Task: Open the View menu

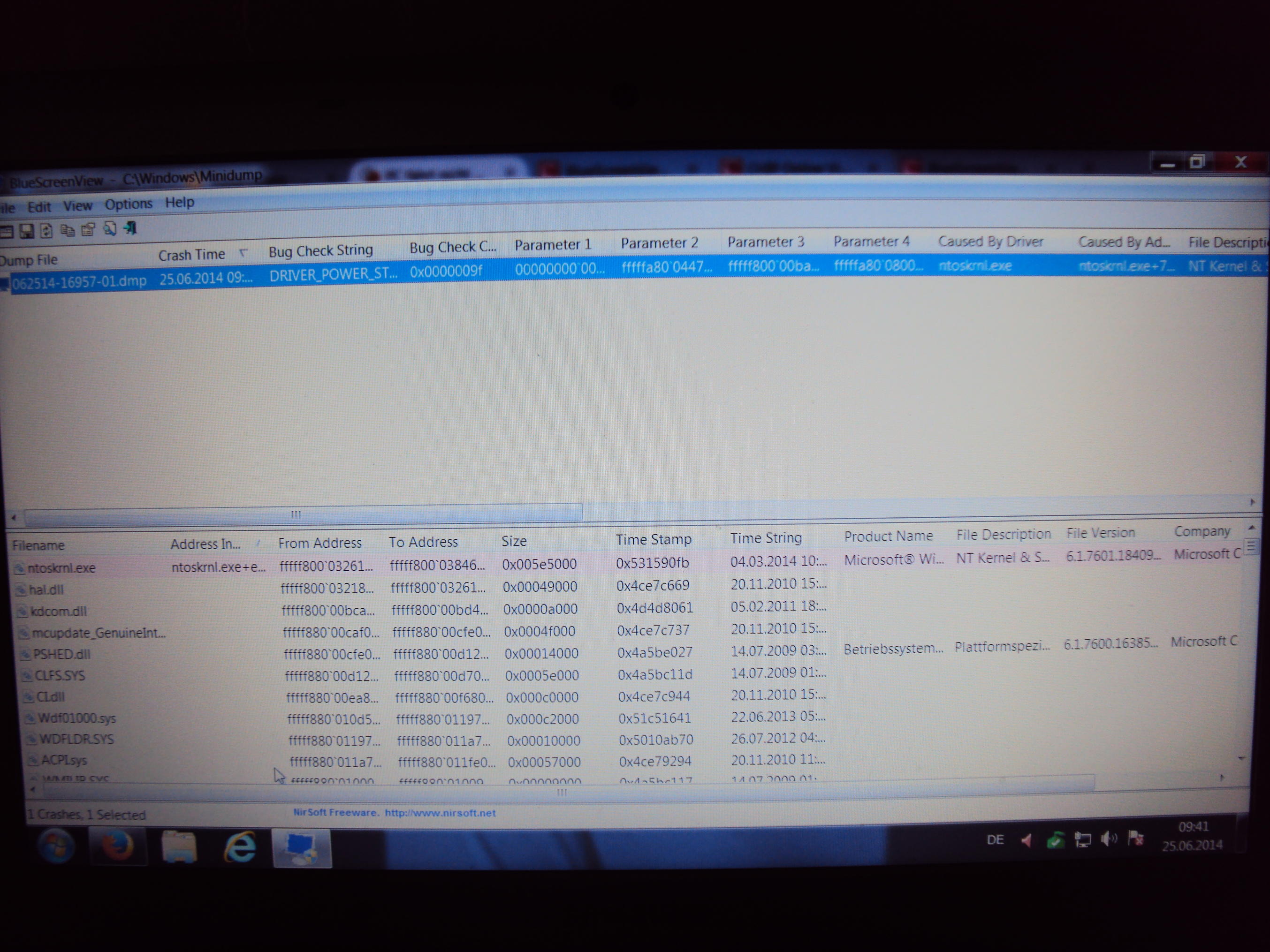Action: pos(77,206)
